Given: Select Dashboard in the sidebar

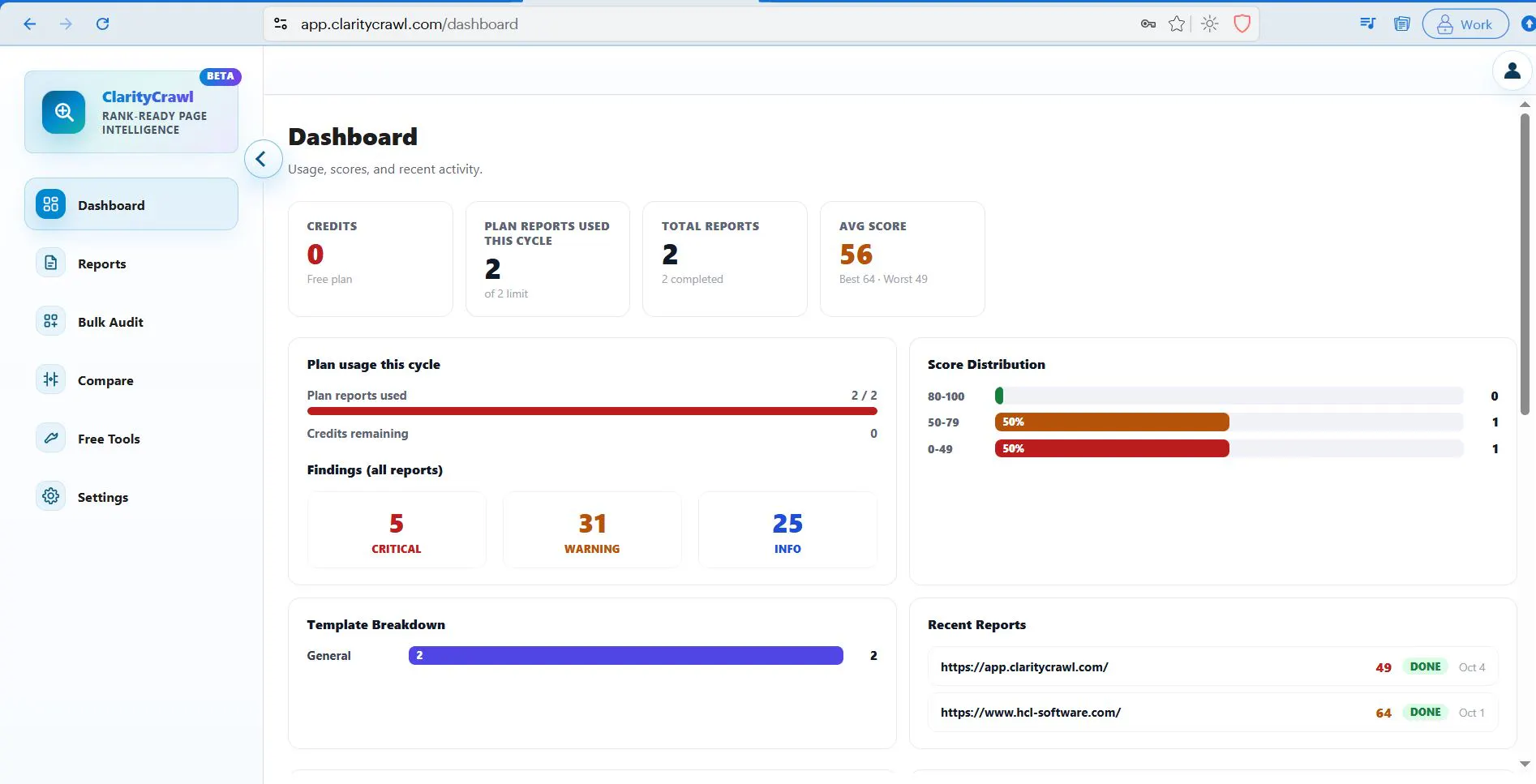Looking at the screenshot, I should coord(131,205).
